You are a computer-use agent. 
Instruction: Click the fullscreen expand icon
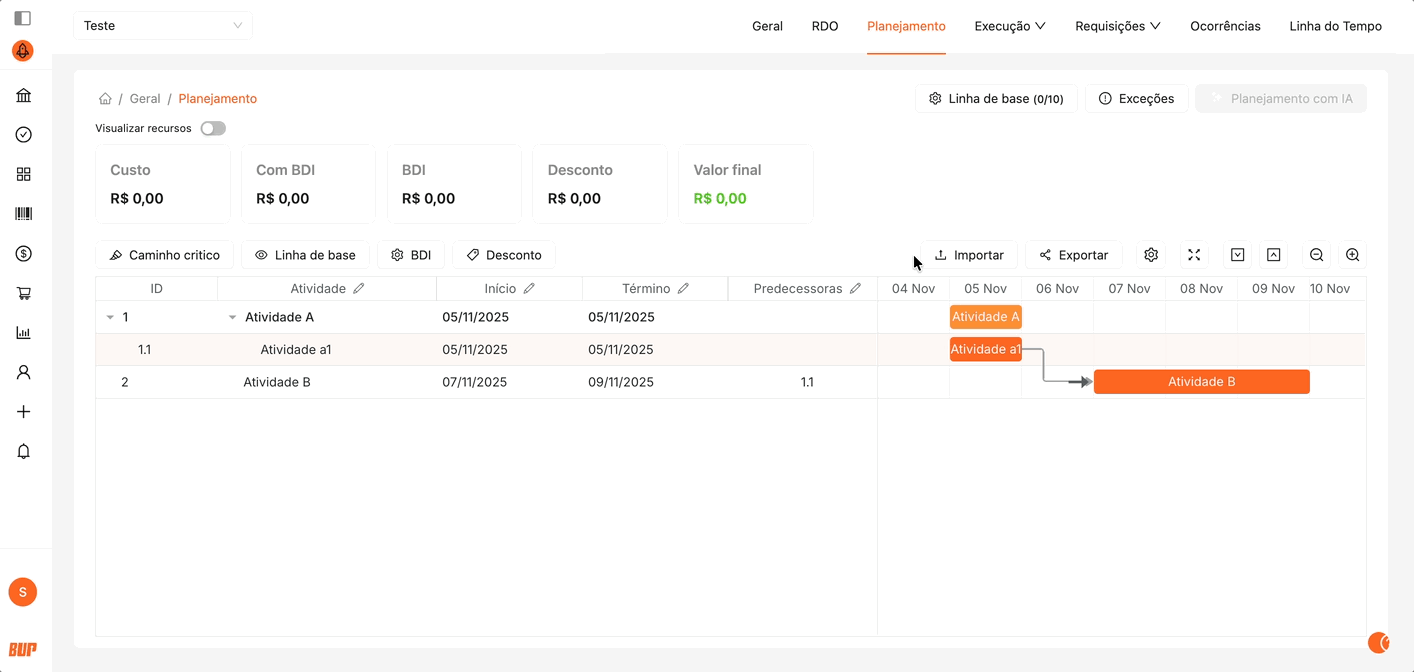pyautogui.click(x=1194, y=255)
